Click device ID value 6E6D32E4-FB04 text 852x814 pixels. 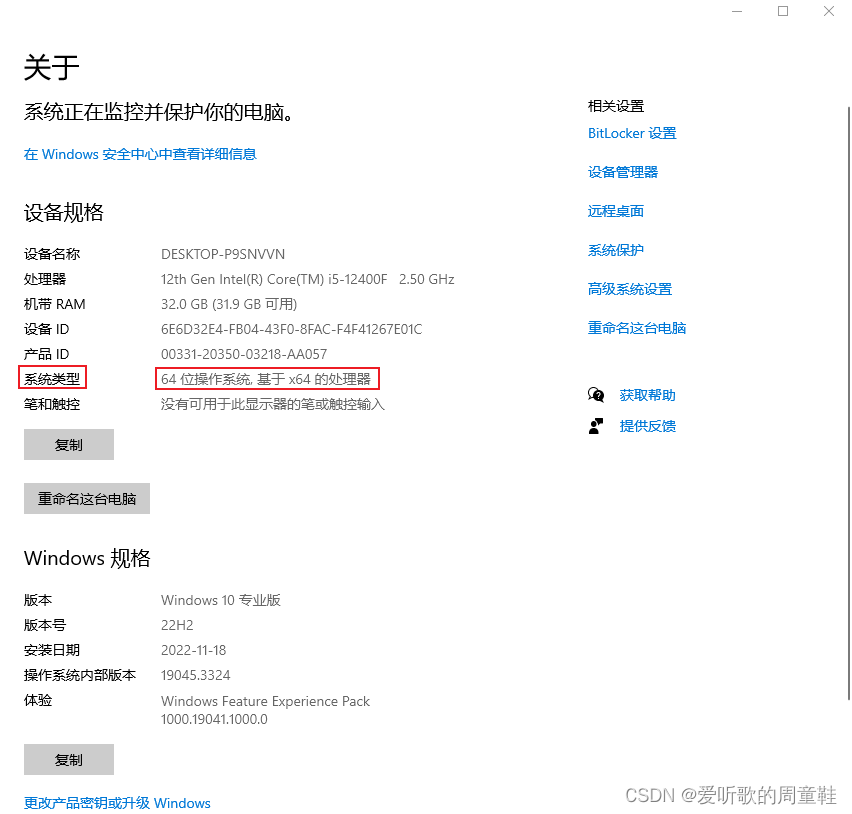point(291,329)
